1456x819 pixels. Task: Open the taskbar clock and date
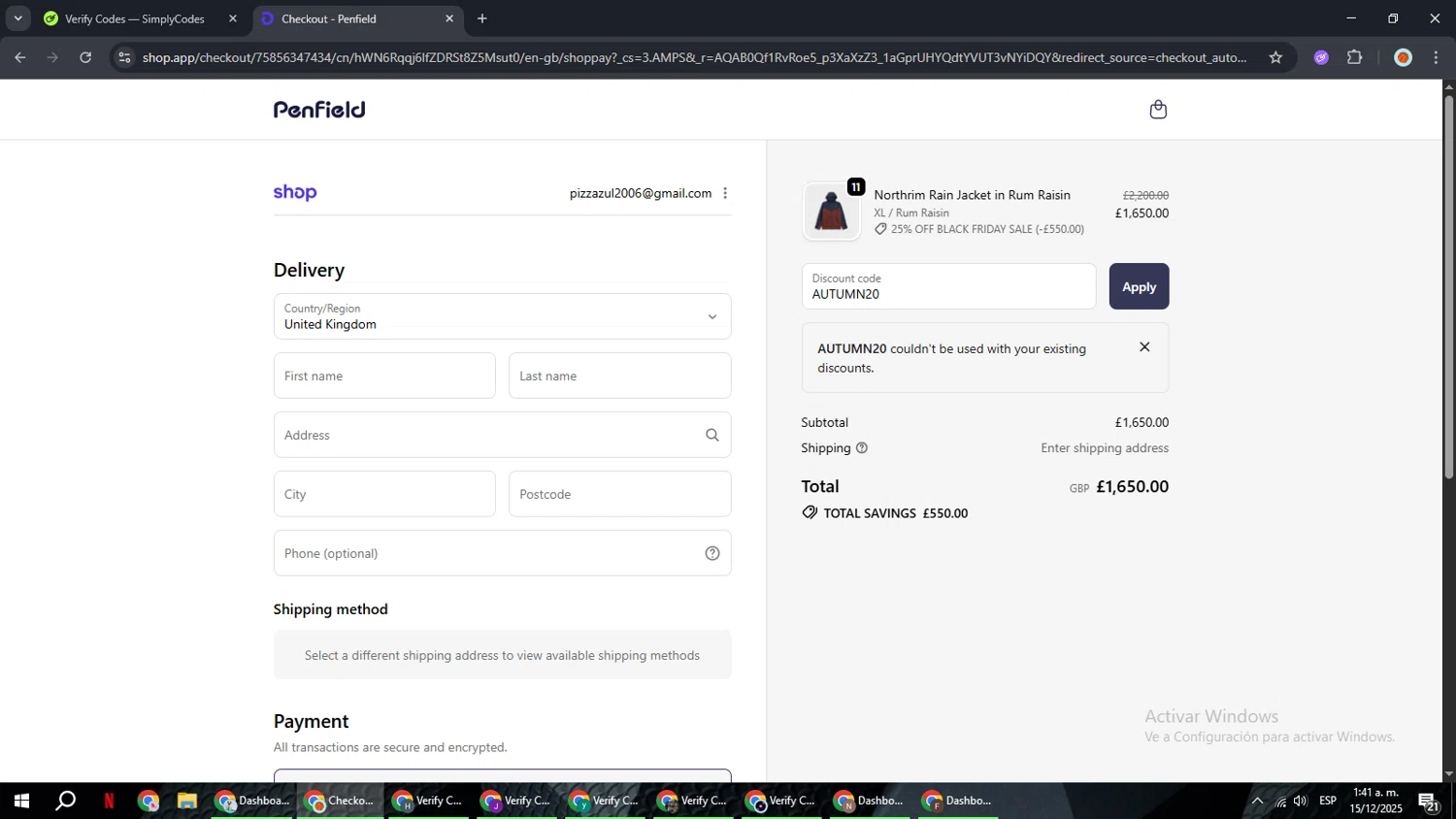click(x=1375, y=801)
